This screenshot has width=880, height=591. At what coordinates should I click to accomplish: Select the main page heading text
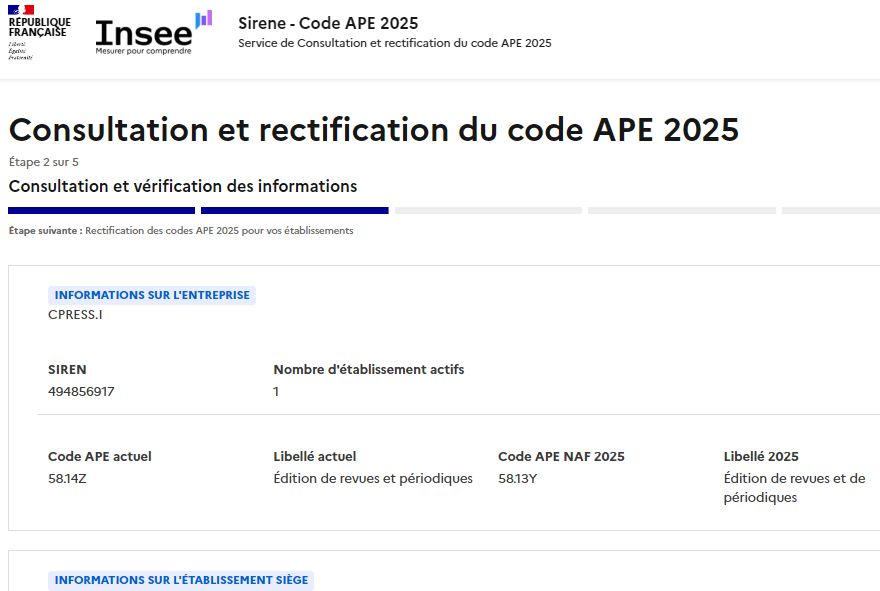373,130
